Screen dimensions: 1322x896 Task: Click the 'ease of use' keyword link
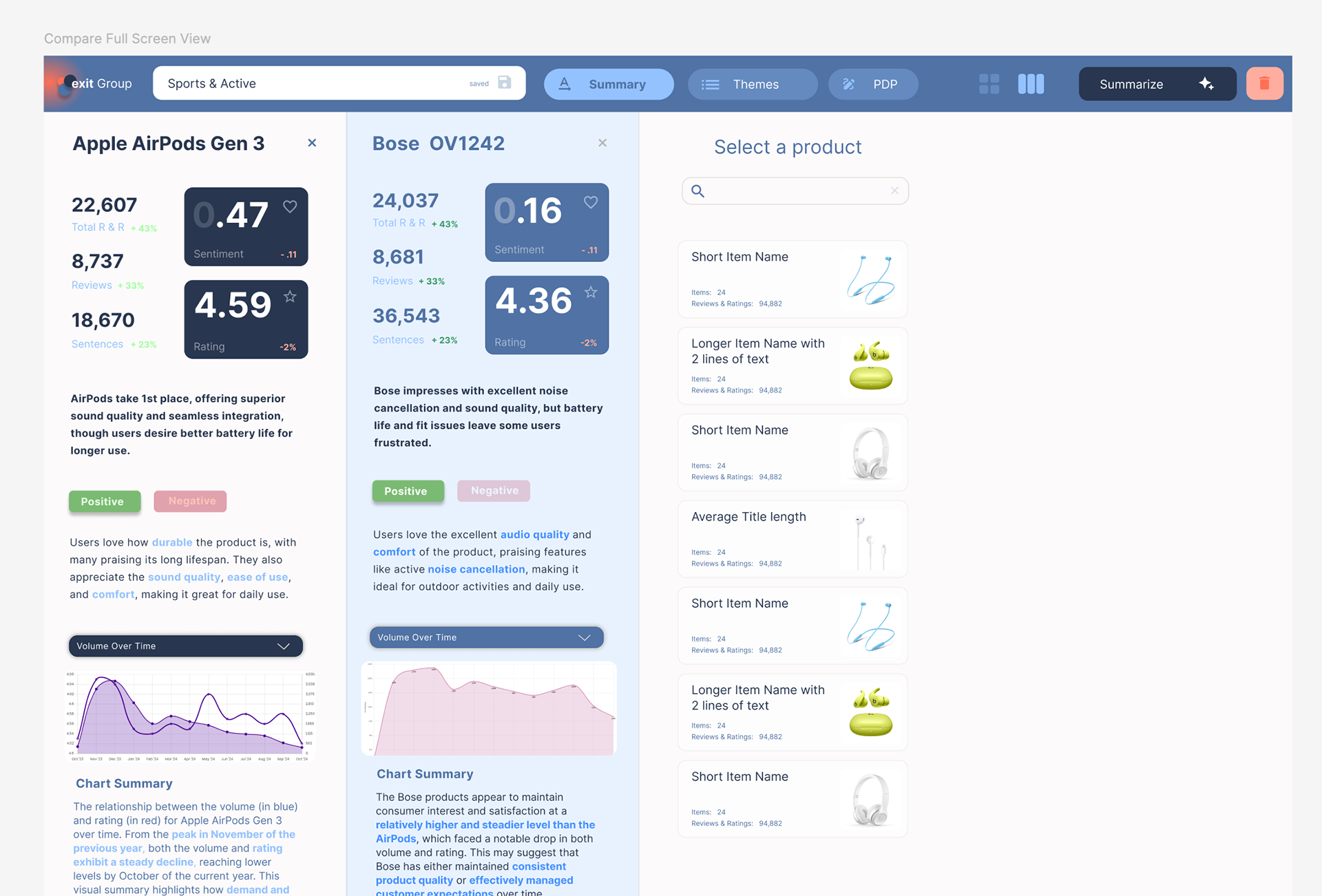(258, 577)
